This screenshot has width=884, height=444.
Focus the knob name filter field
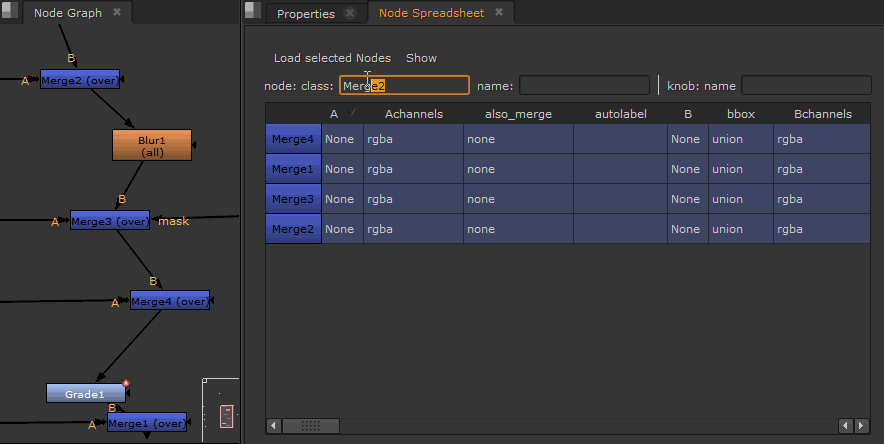[805, 86]
